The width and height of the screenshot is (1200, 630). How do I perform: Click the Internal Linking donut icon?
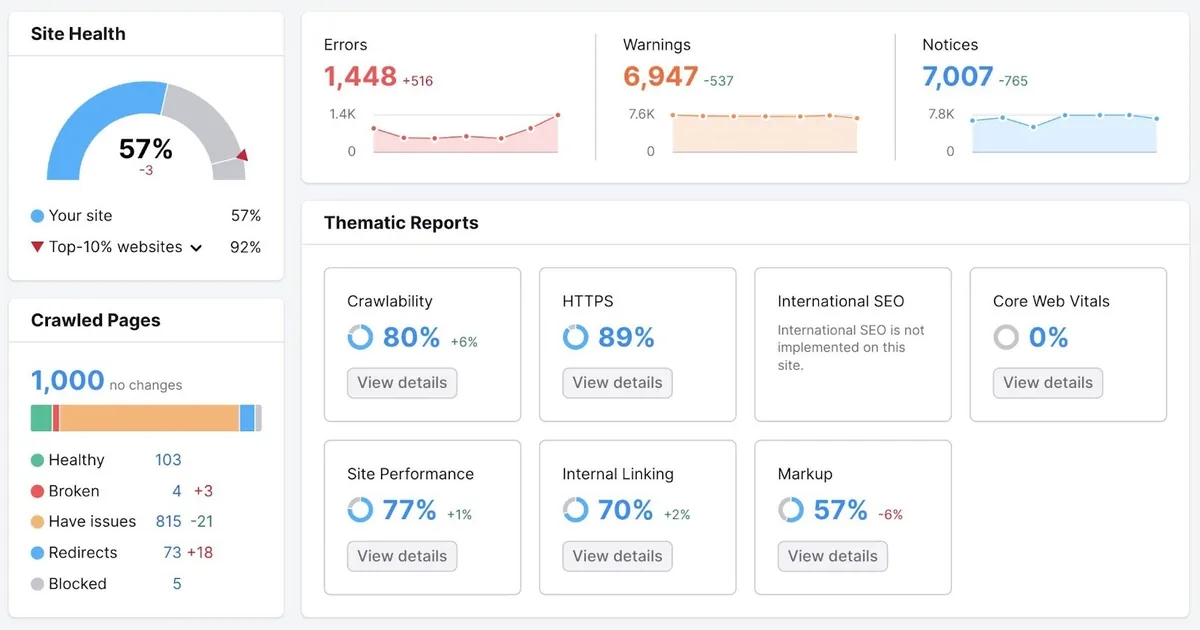(x=575, y=510)
